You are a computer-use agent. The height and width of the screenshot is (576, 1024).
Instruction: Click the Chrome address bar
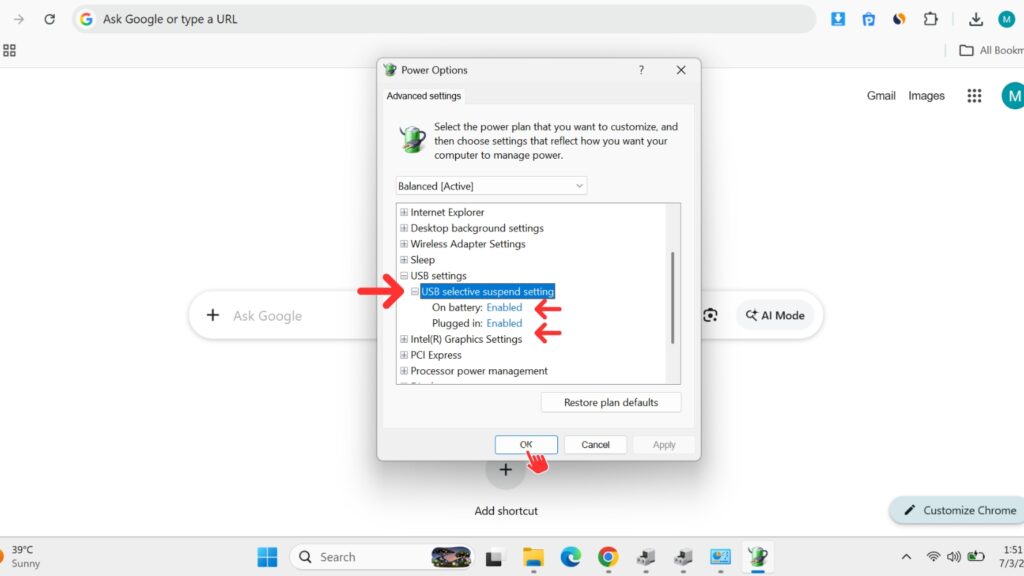444,19
